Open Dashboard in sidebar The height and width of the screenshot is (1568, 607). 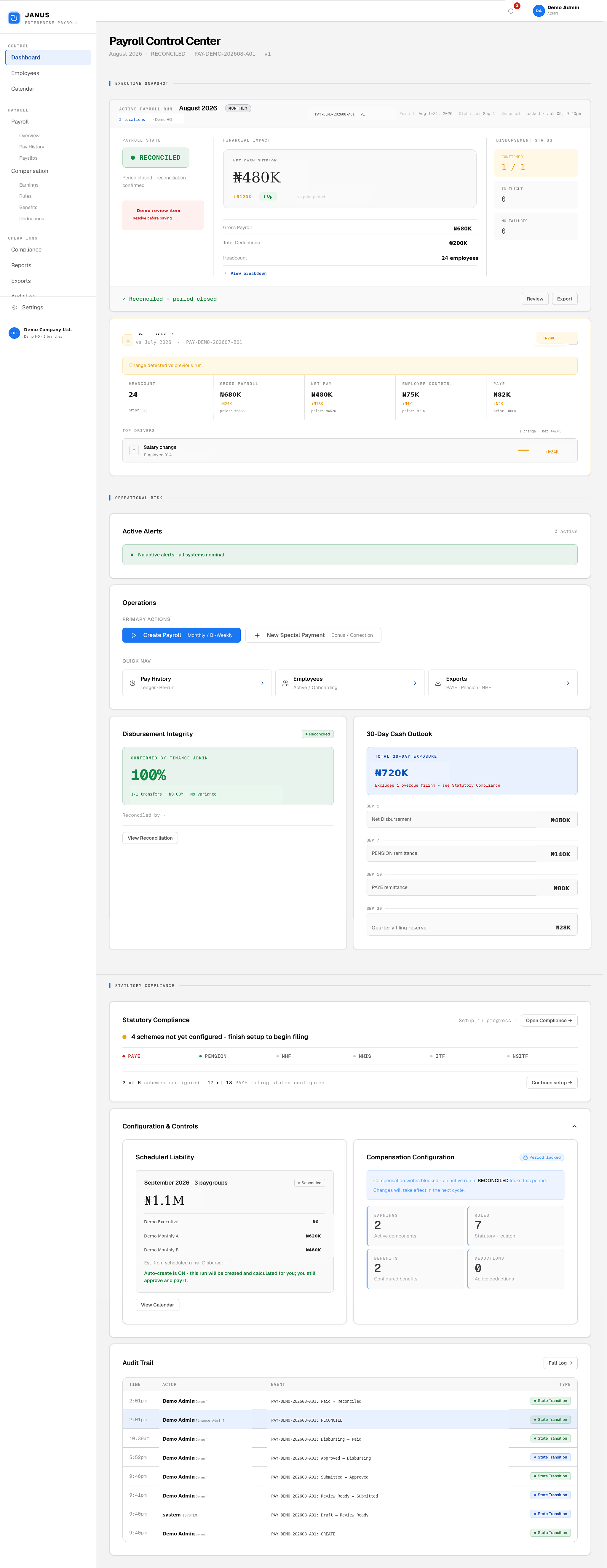[x=48, y=57]
